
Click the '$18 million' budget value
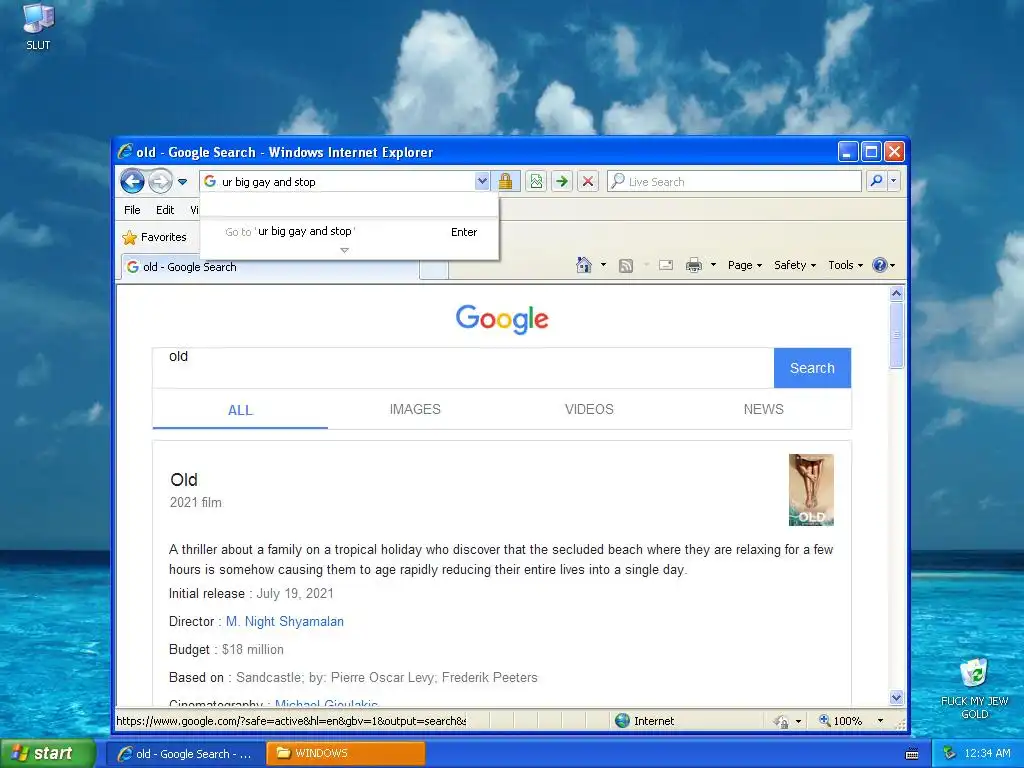click(253, 650)
